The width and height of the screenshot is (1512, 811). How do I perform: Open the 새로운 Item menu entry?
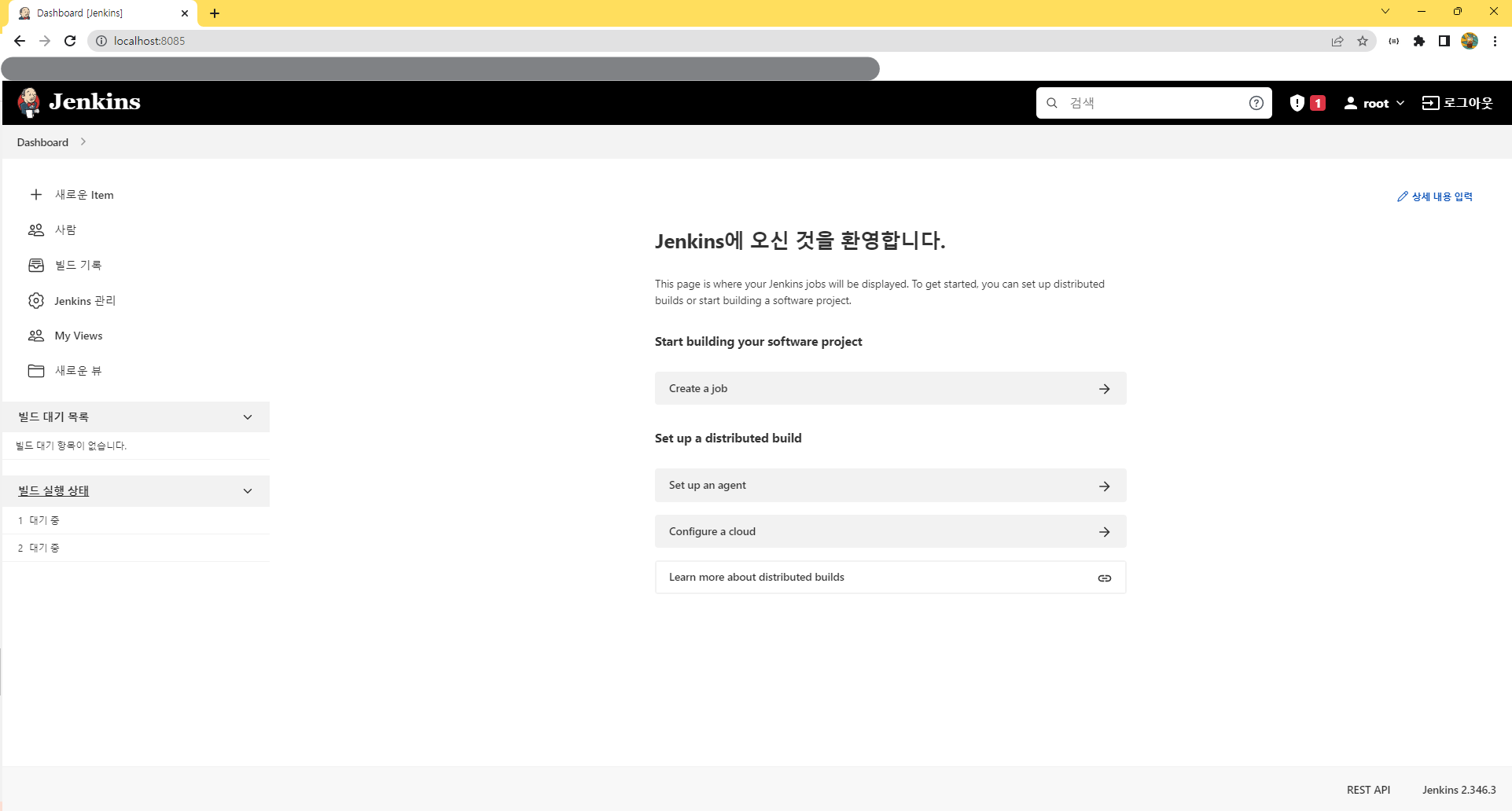tap(84, 195)
